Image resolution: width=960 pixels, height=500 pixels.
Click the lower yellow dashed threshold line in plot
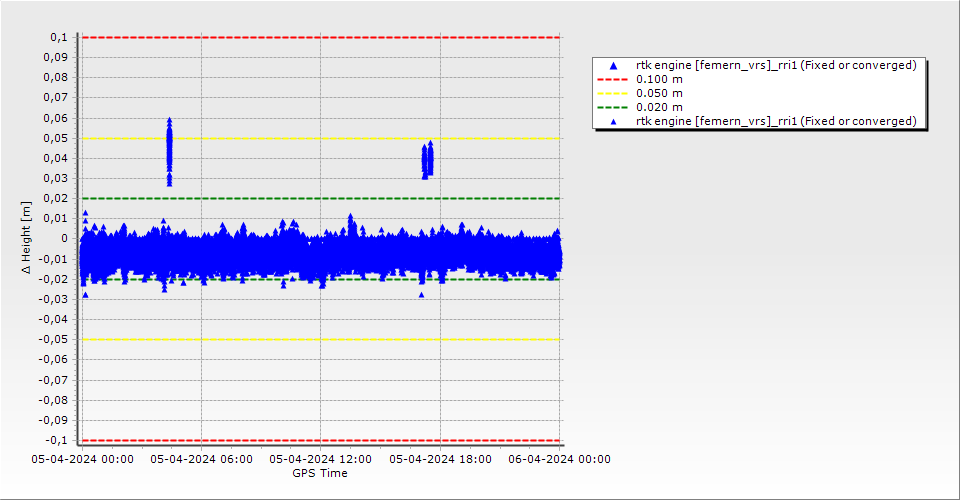(x=320, y=339)
